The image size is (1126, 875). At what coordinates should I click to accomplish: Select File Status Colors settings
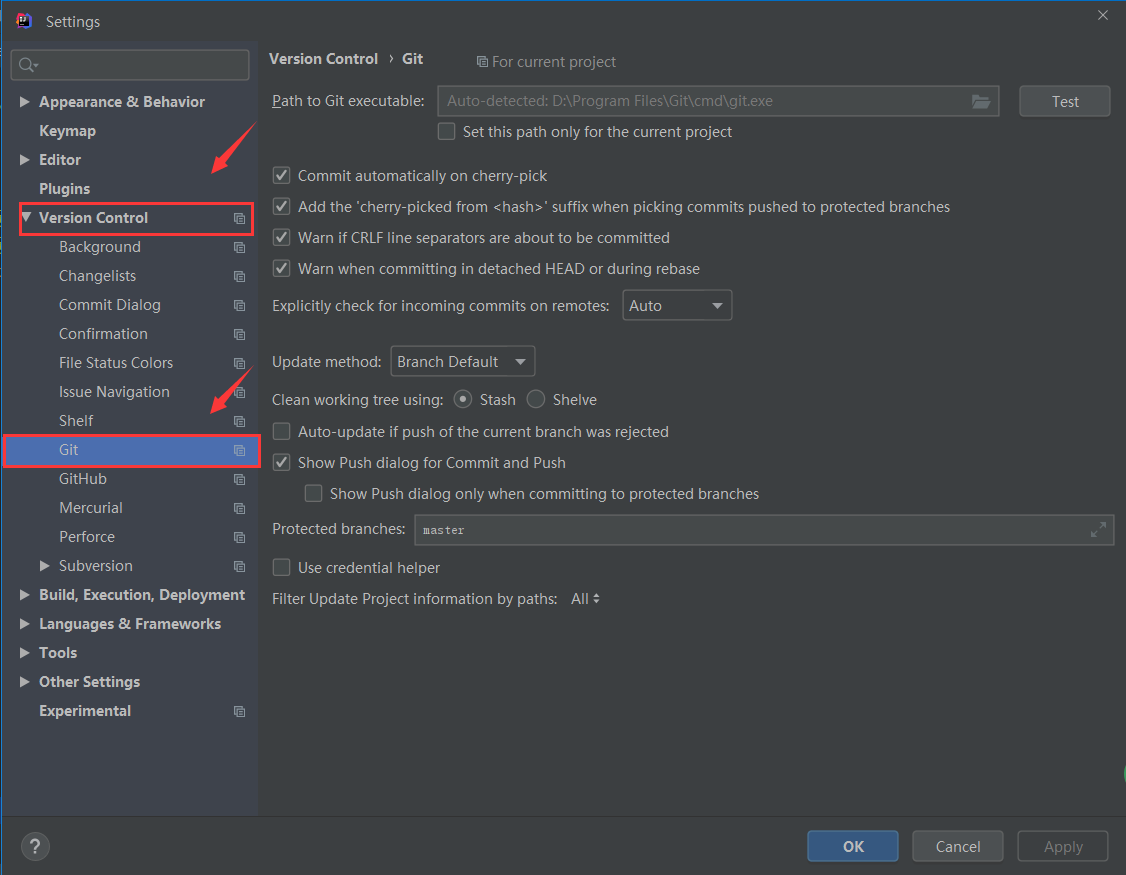[x=116, y=363]
